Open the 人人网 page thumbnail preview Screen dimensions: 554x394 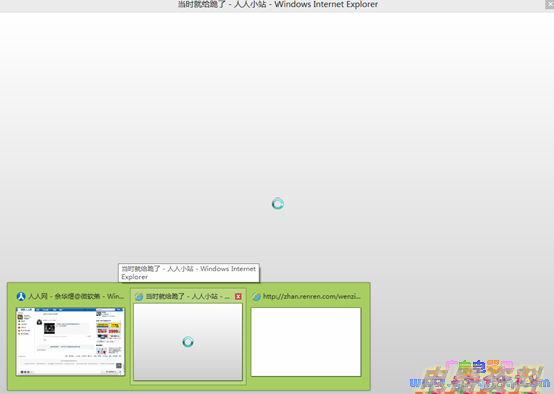[70, 341]
